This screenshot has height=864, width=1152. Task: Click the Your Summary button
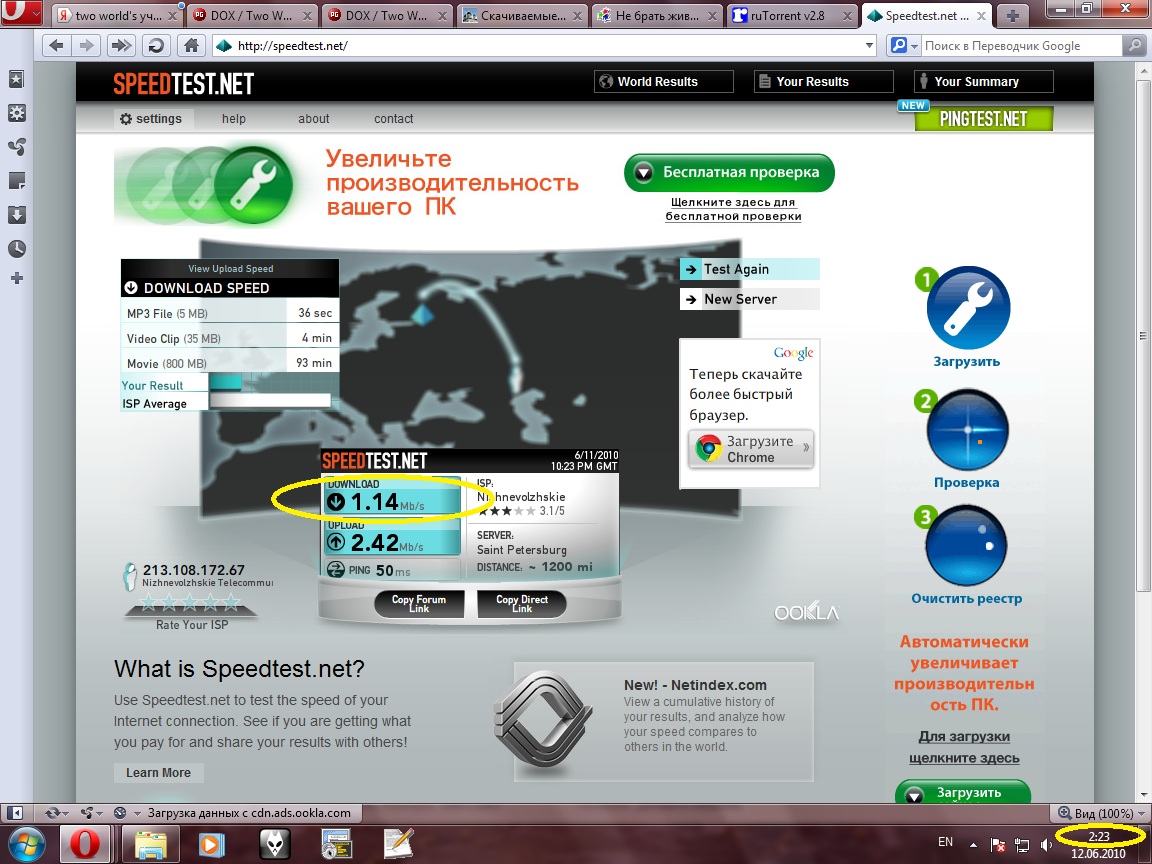coord(984,82)
